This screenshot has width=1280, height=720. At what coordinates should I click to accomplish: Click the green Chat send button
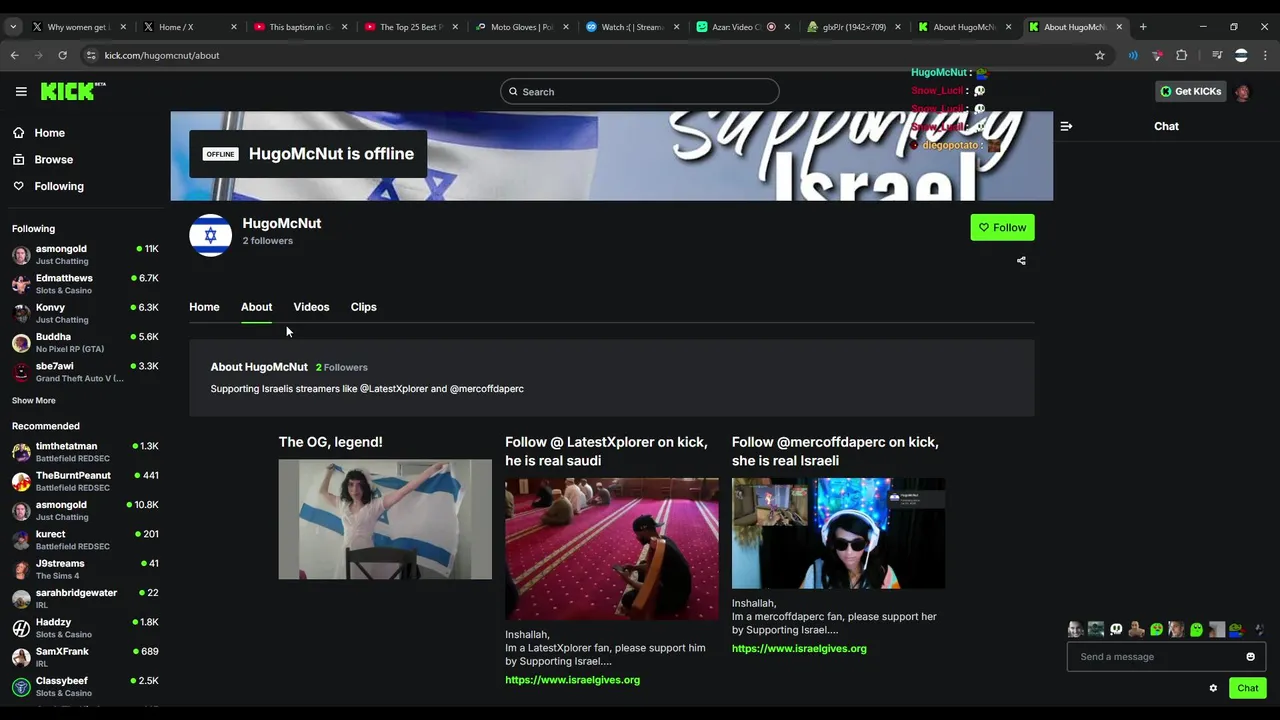coord(1248,688)
